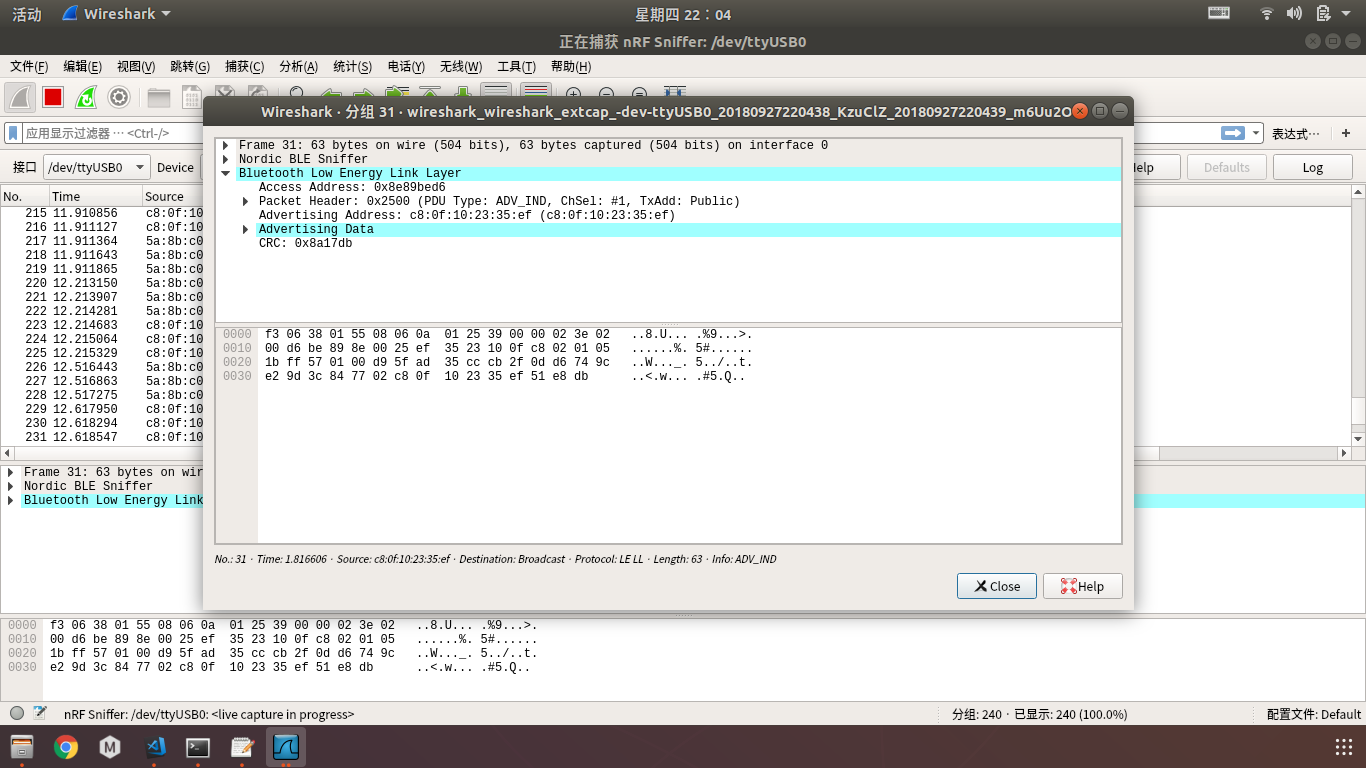The width and height of the screenshot is (1366, 768).
Task: Open capture file properties pencil icon
Action: [40, 713]
